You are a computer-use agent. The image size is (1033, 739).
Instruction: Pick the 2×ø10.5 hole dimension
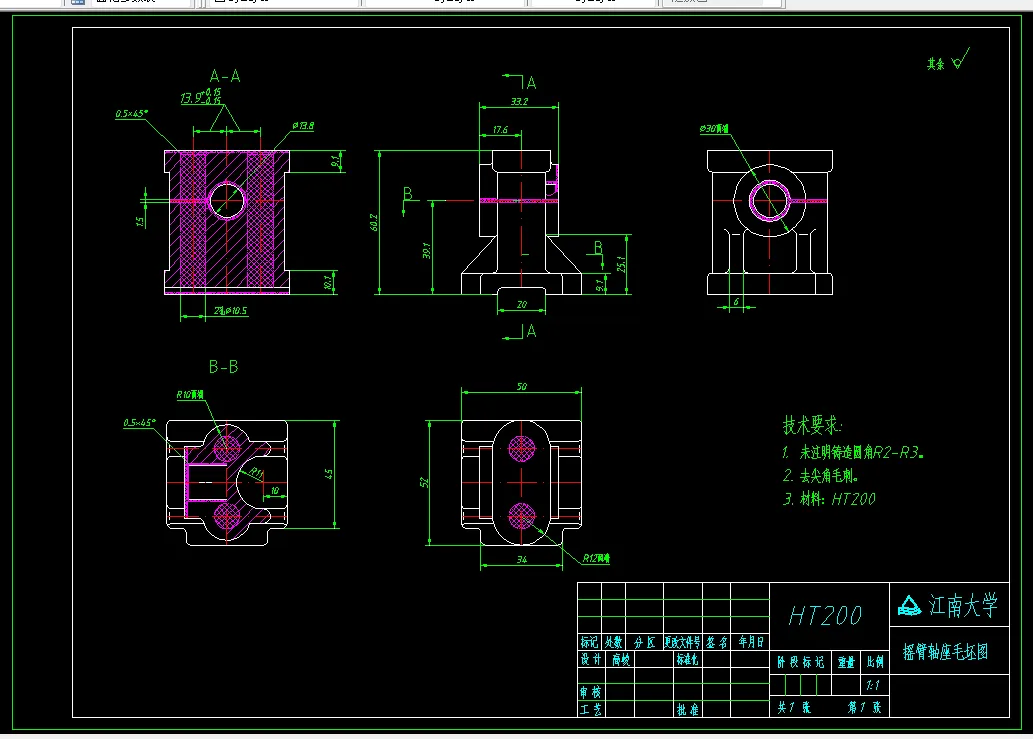point(231,311)
